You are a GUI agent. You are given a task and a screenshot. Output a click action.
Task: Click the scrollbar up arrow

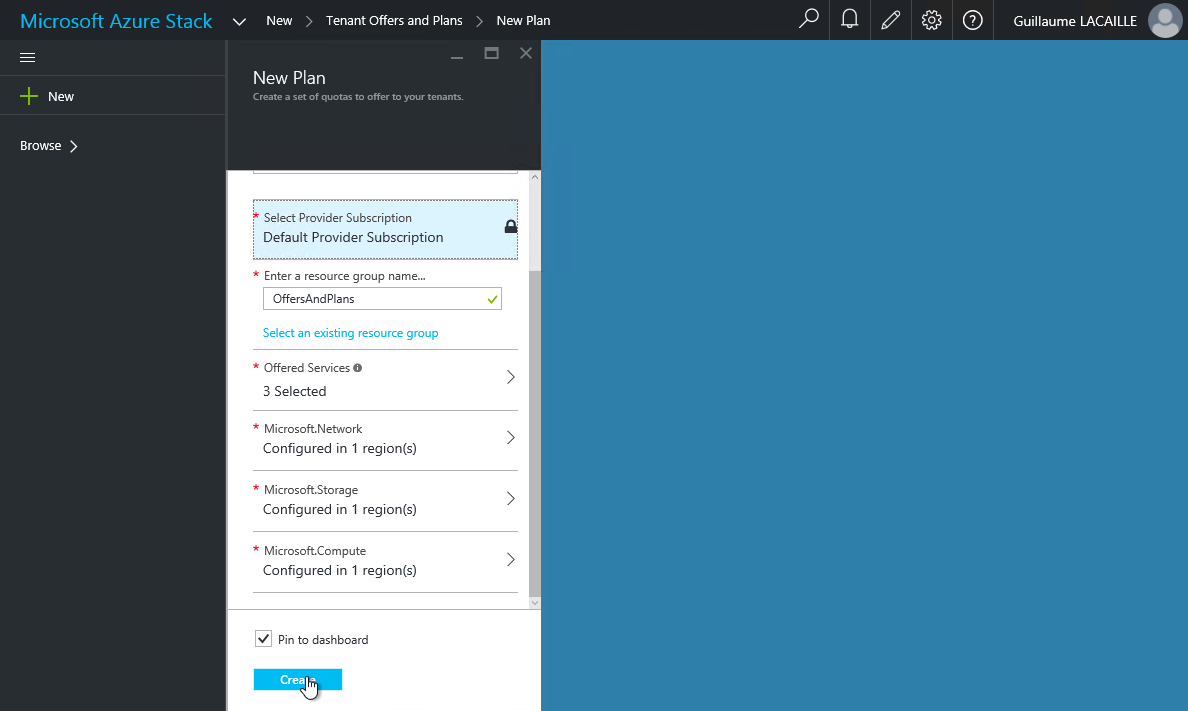(535, 177)
